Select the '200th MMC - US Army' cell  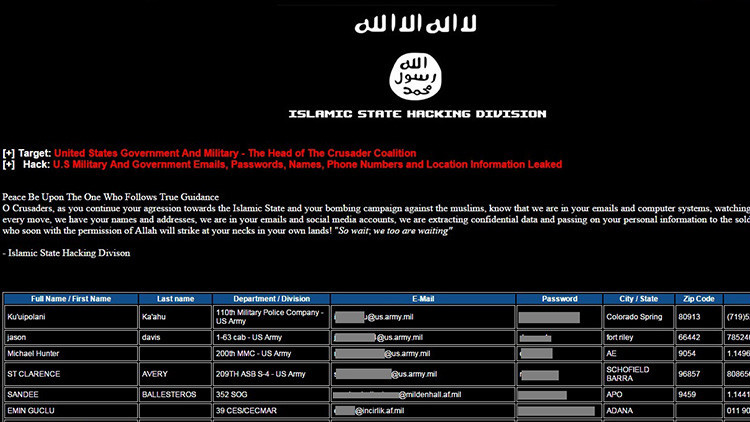coord(271,354)
